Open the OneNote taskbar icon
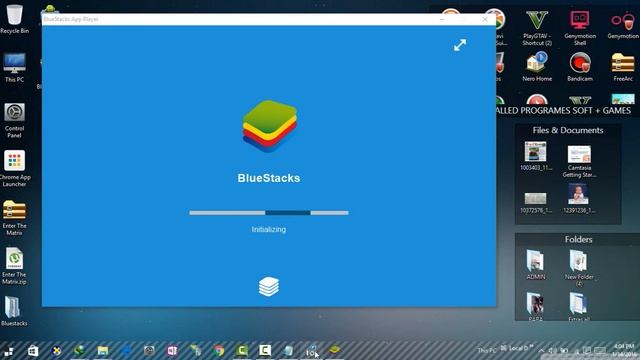 [172, 350]
